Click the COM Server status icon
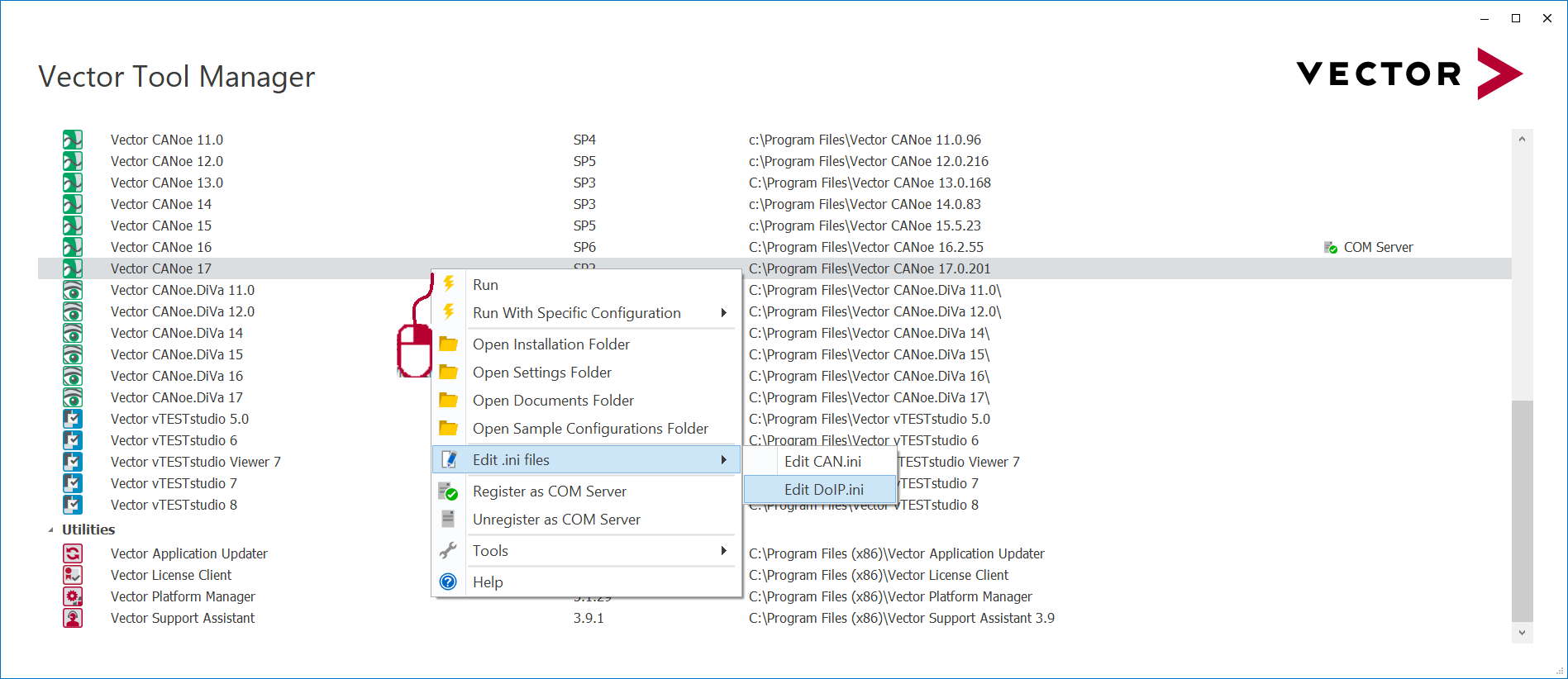 [x=1330, y=248]
